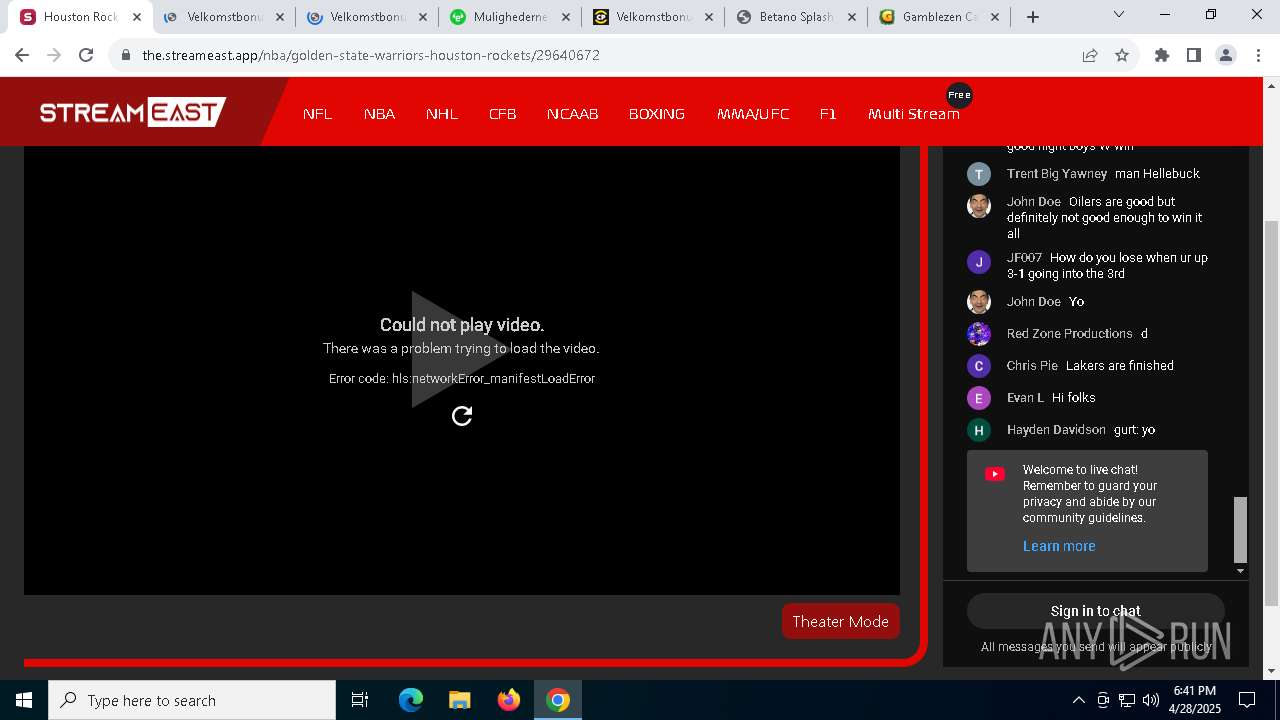The height and width of the screenshot is (720, 1280).
Task: Open the browser side panel icon
Action: point(1194,55)
